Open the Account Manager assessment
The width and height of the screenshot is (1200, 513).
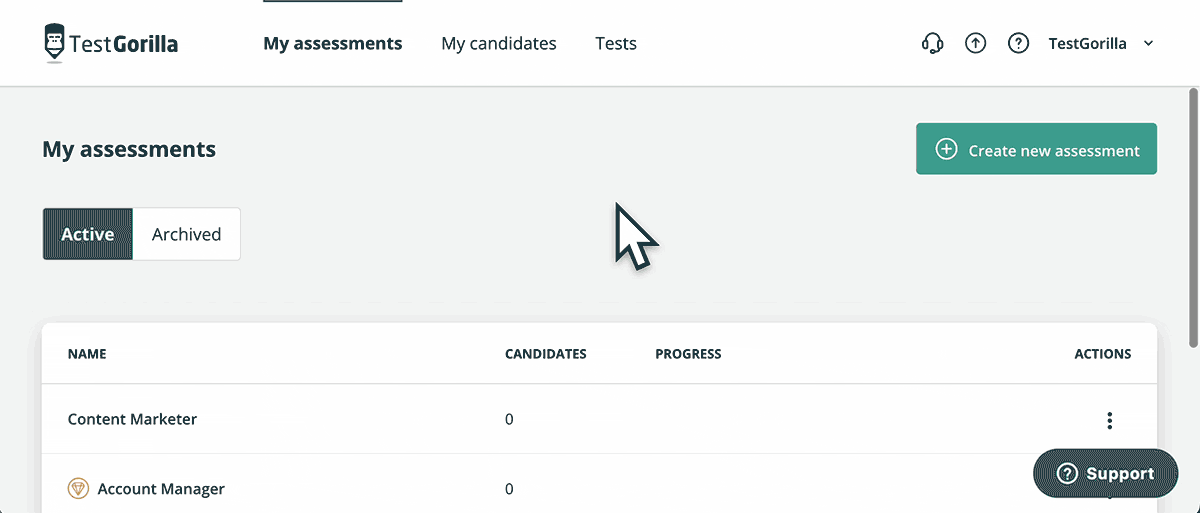(161, 489)
